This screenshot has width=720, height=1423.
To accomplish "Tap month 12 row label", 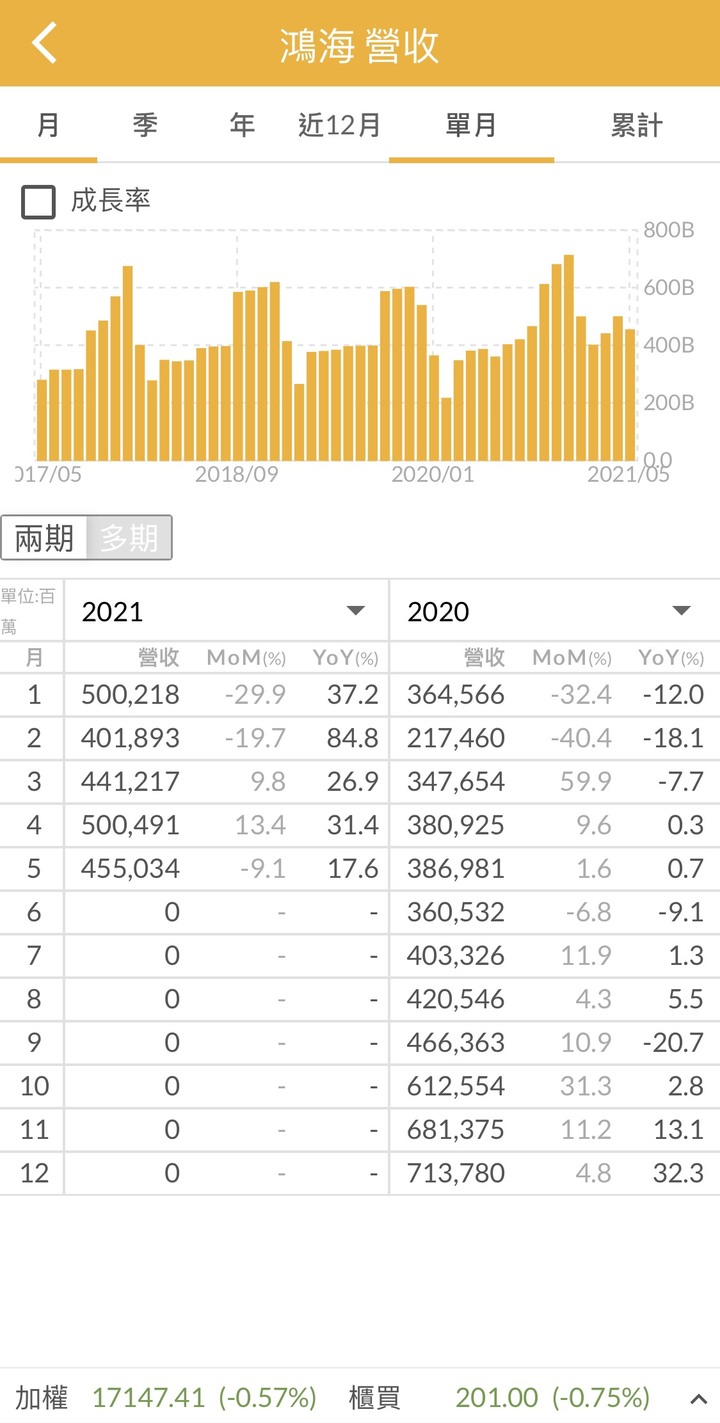I will (34, 1173).
